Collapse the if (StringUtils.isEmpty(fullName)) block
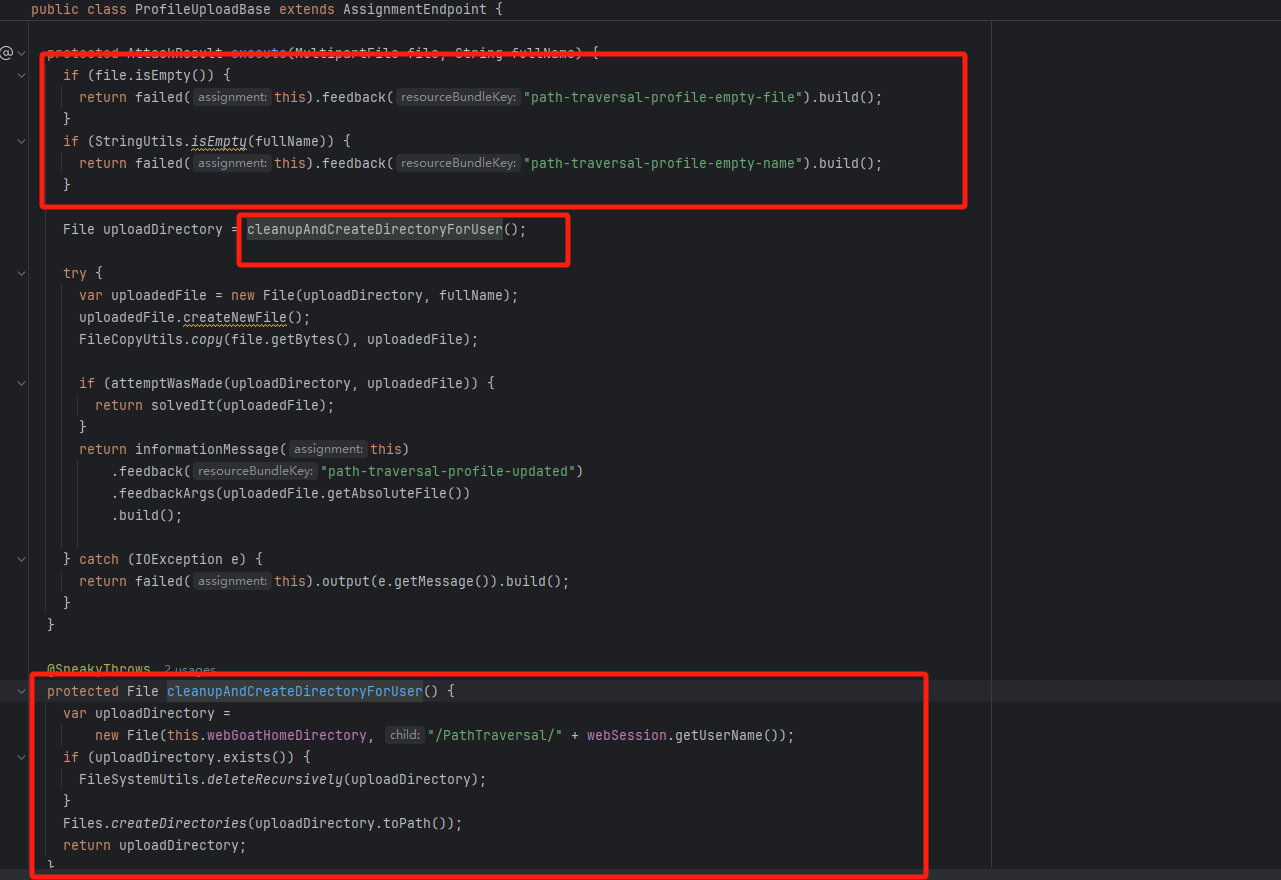 [x=22, y=141]
